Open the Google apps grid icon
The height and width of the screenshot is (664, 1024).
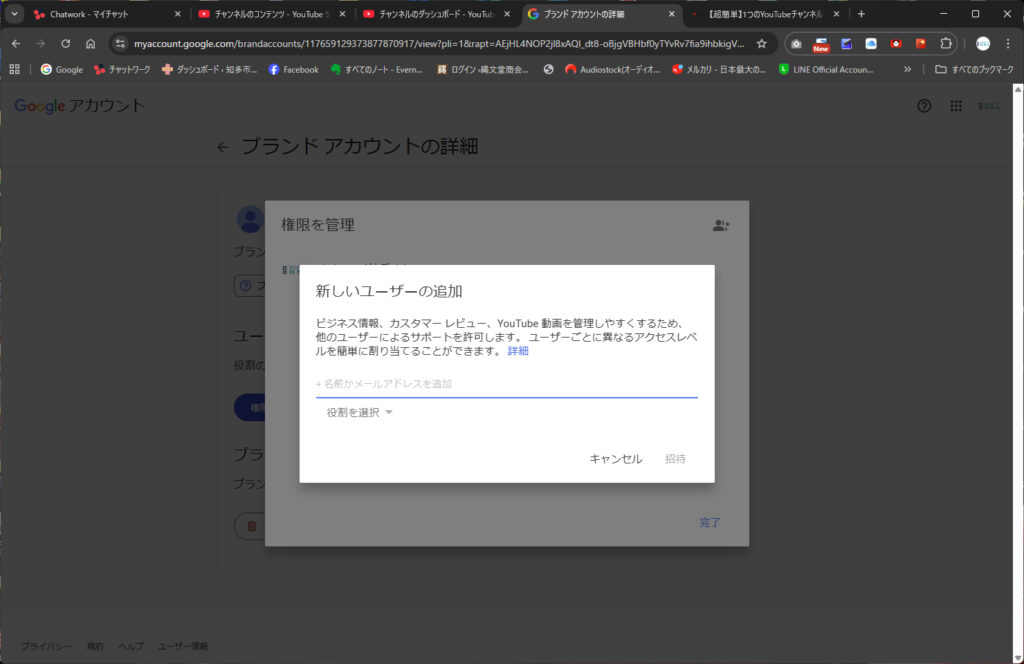(956, 106)
